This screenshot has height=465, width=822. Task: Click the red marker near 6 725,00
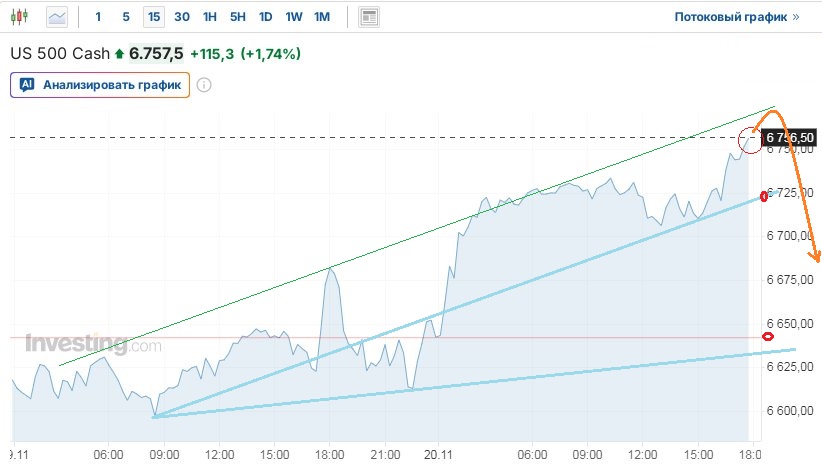click(x=765, y=196)
